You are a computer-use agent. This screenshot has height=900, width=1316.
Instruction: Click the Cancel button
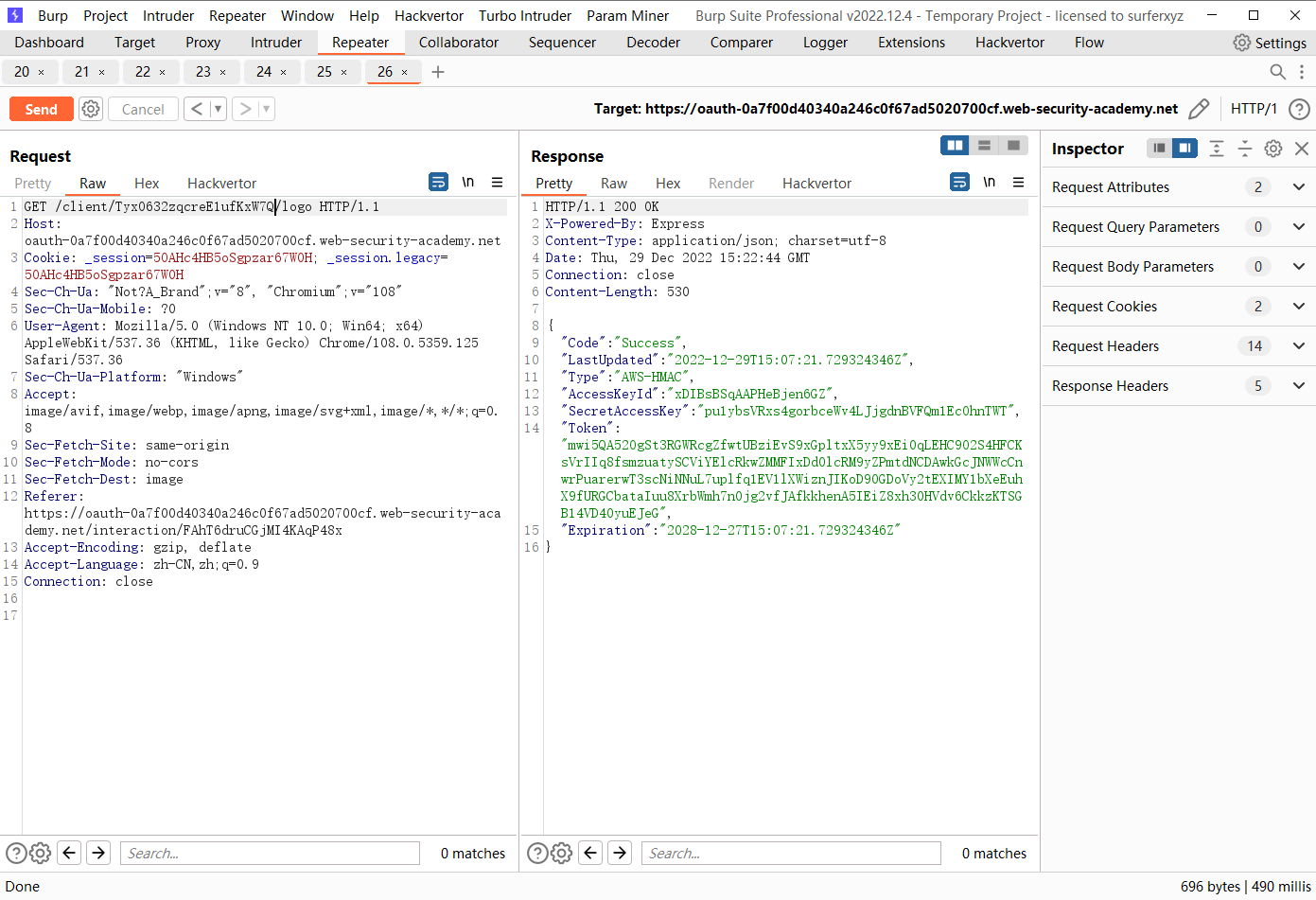point(142,109)
